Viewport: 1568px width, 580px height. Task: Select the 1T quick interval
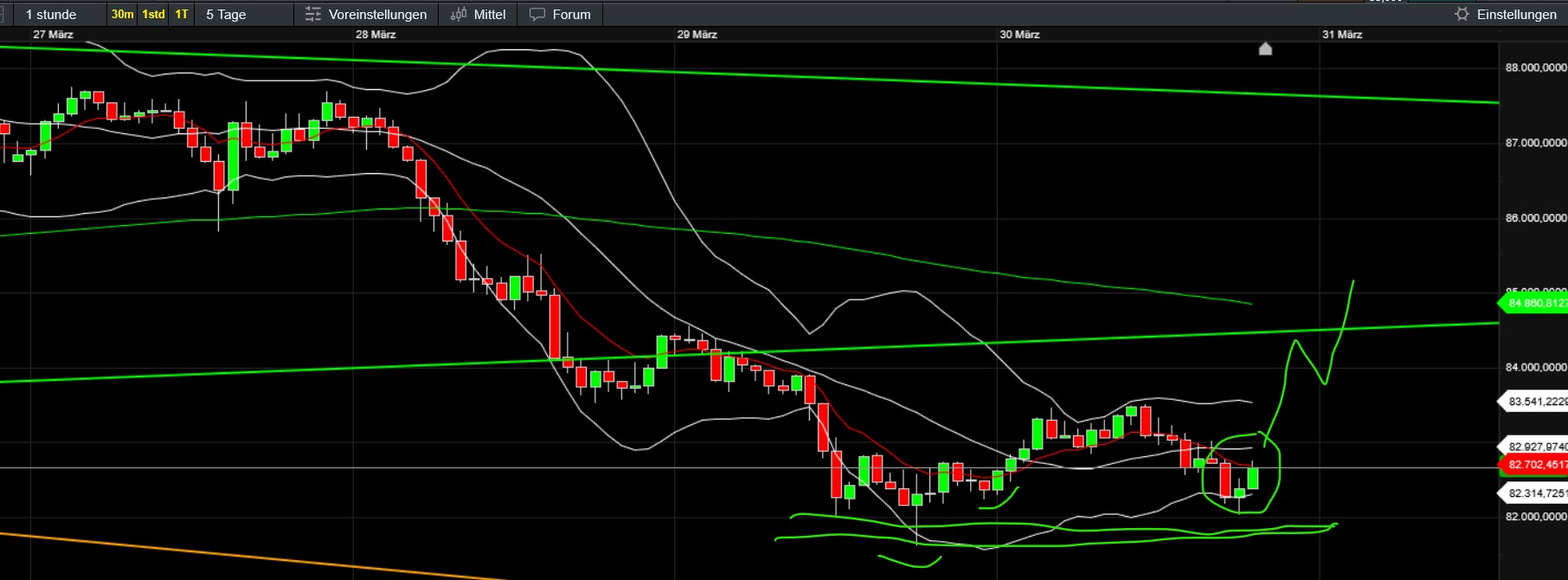[x=182, y=15]
